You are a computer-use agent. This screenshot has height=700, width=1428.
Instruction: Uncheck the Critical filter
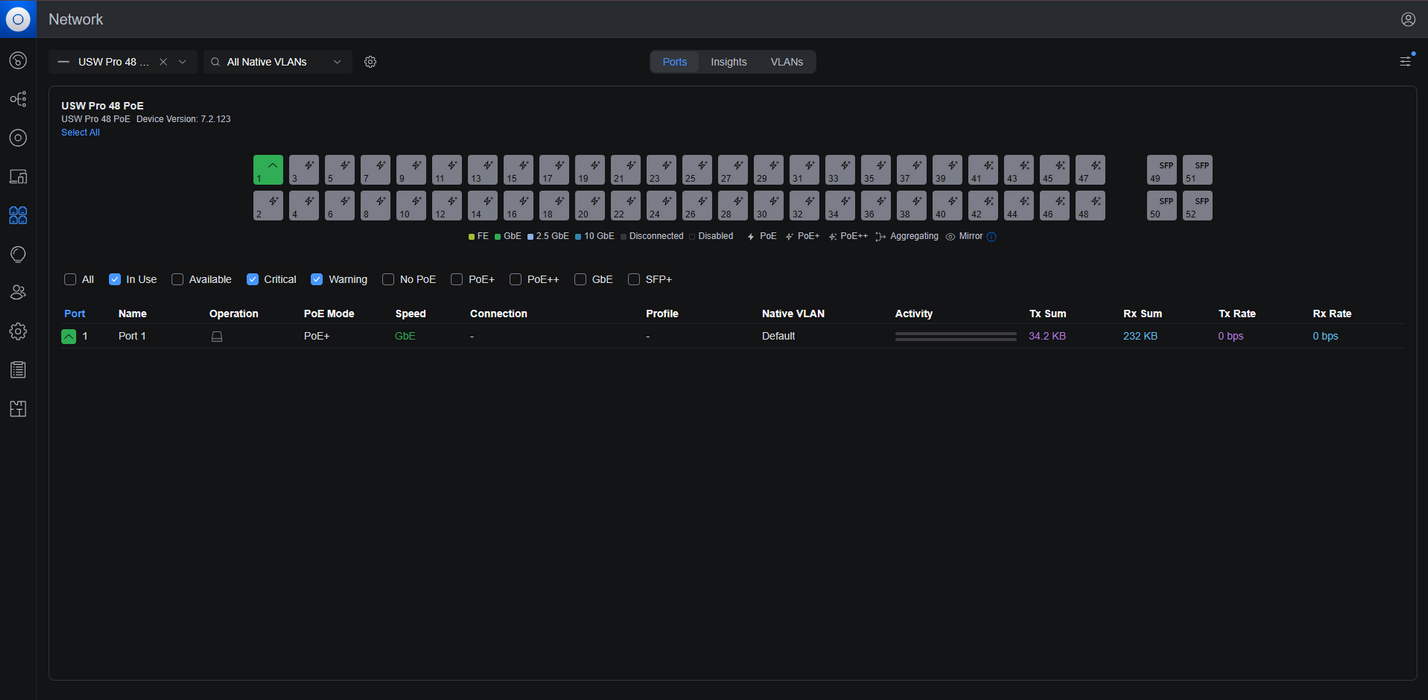tap(253, 280)
